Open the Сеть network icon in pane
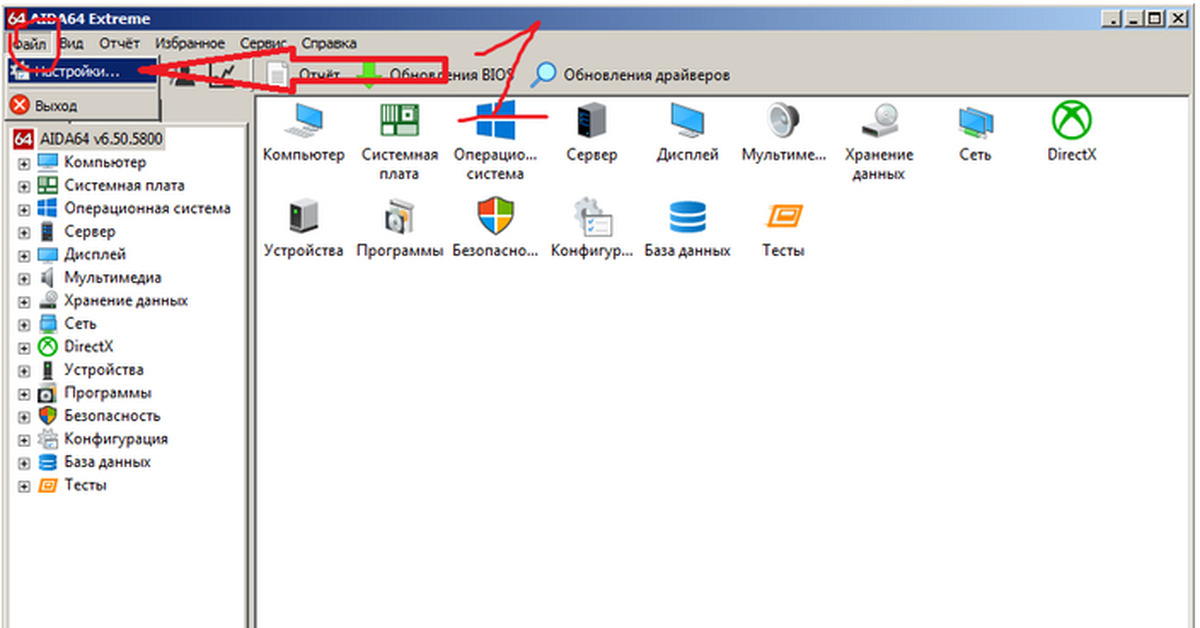This screenshot has width=1200, height=628. 975,121
